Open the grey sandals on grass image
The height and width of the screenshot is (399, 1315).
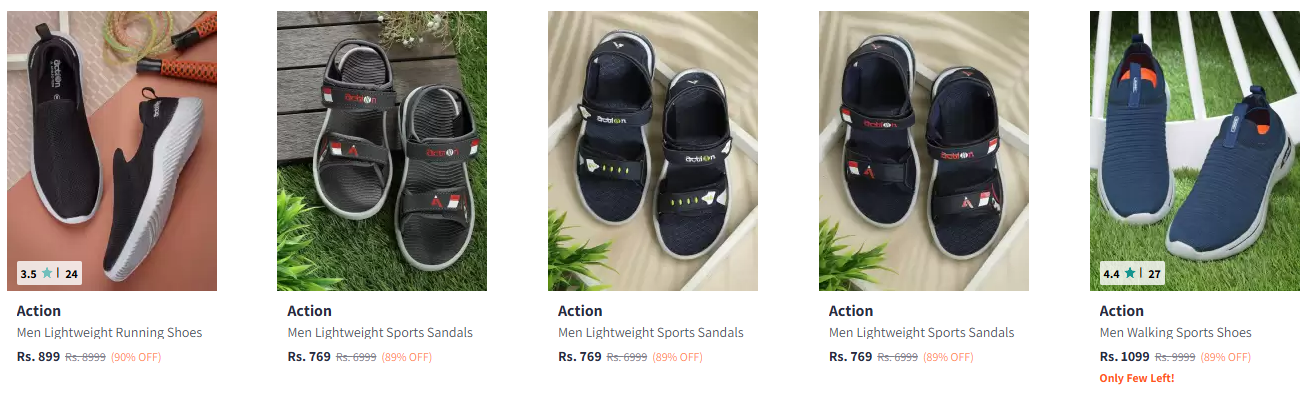pyautogui.click(x=382, y=151)
